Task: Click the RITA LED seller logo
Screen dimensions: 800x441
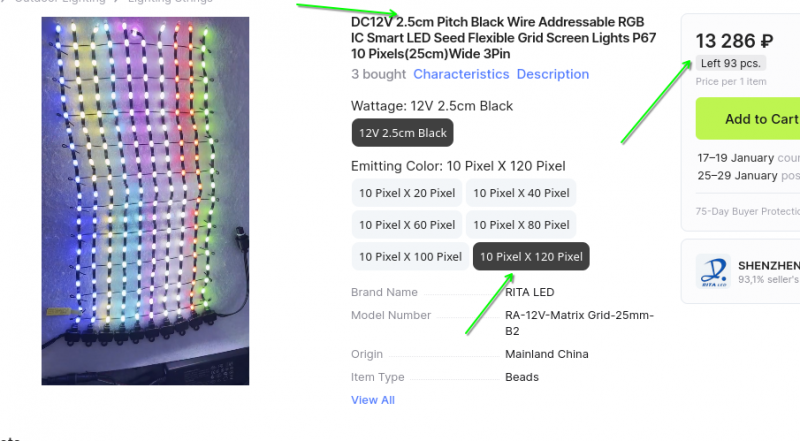Action: click(x=714, y=271)
